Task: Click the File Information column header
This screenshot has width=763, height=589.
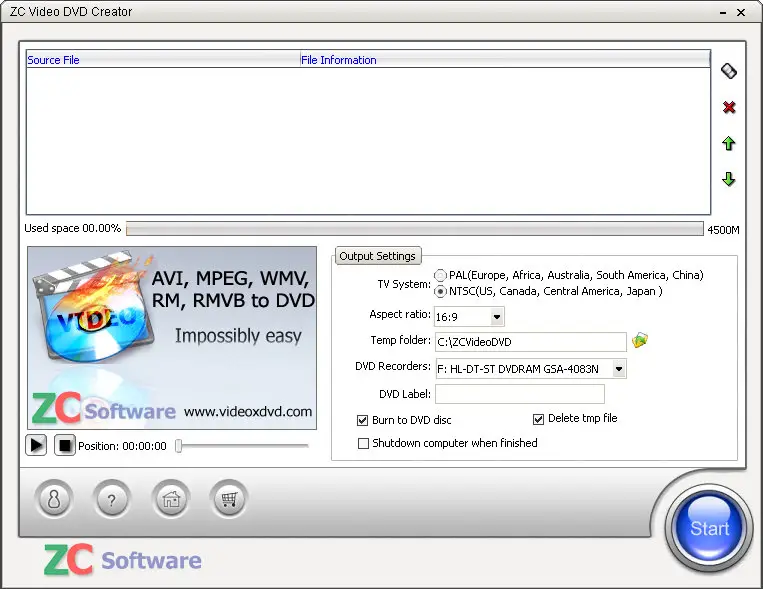Action: click(505, 60)
